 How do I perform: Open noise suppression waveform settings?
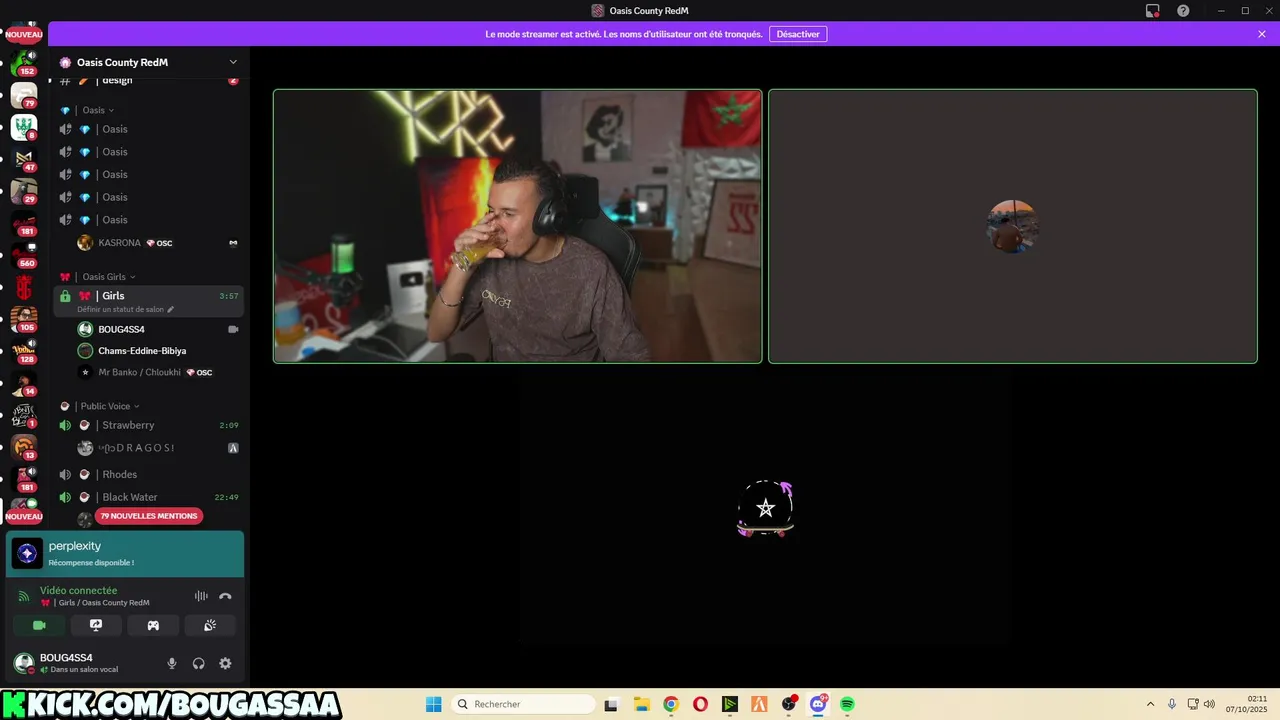(x=201, y=596)
